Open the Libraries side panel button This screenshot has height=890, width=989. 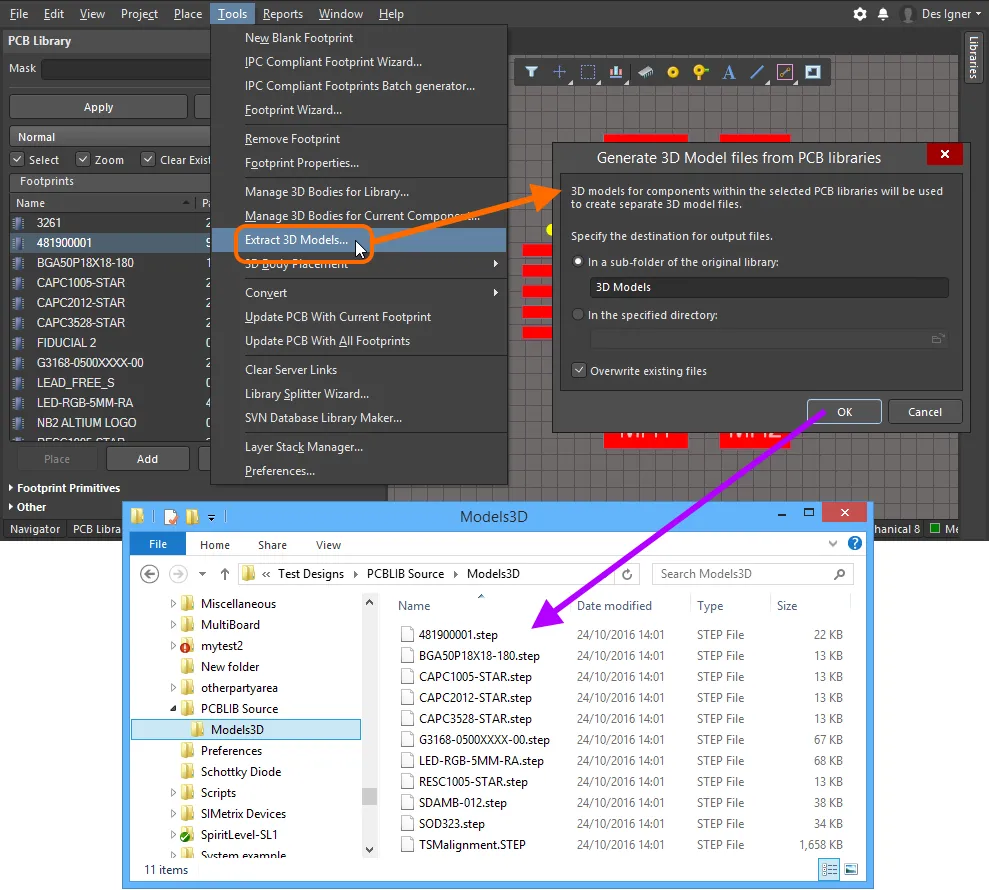click(x=973, y=57)
